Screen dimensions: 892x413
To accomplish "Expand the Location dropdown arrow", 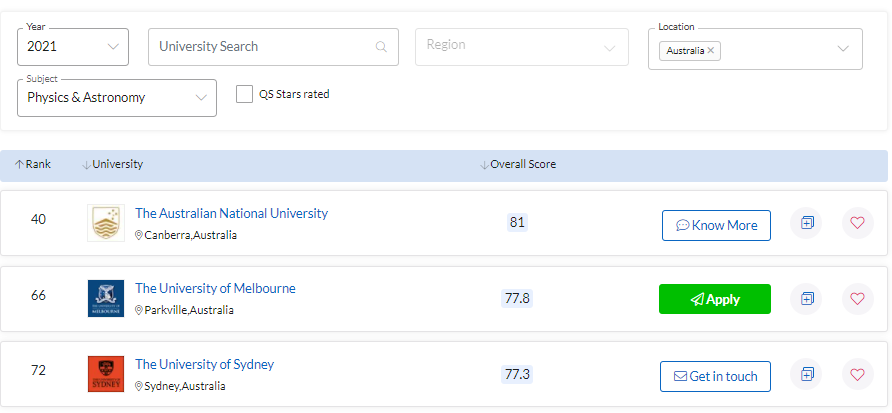I will click(x=843, y=49).
